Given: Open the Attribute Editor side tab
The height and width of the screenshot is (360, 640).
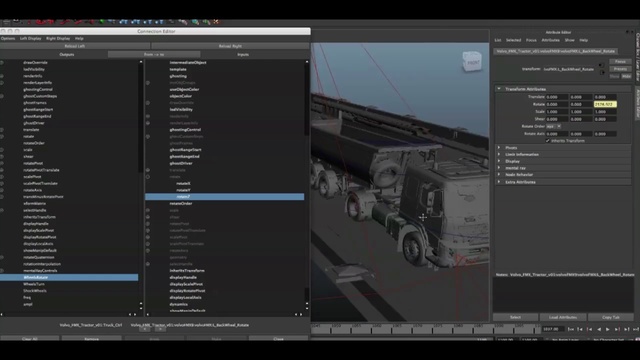Looking at the screenshot, I should coord(637,104).
